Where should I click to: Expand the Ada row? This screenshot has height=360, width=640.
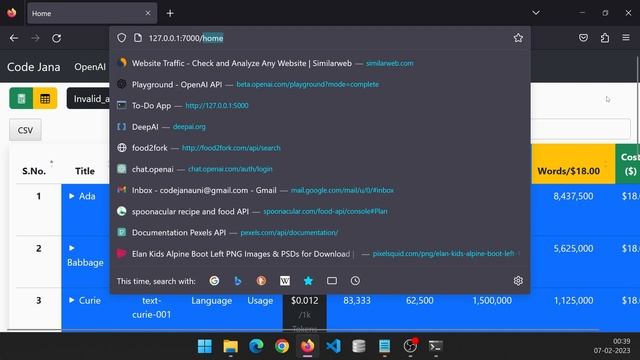(x=71, y=196)
